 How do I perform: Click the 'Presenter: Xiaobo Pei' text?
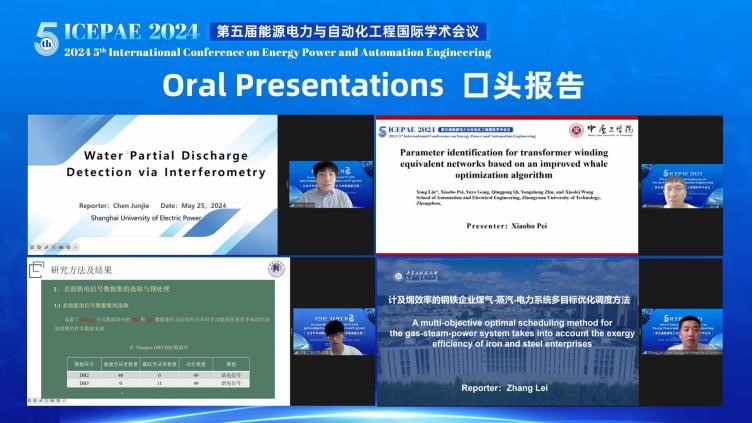point(505,225)
